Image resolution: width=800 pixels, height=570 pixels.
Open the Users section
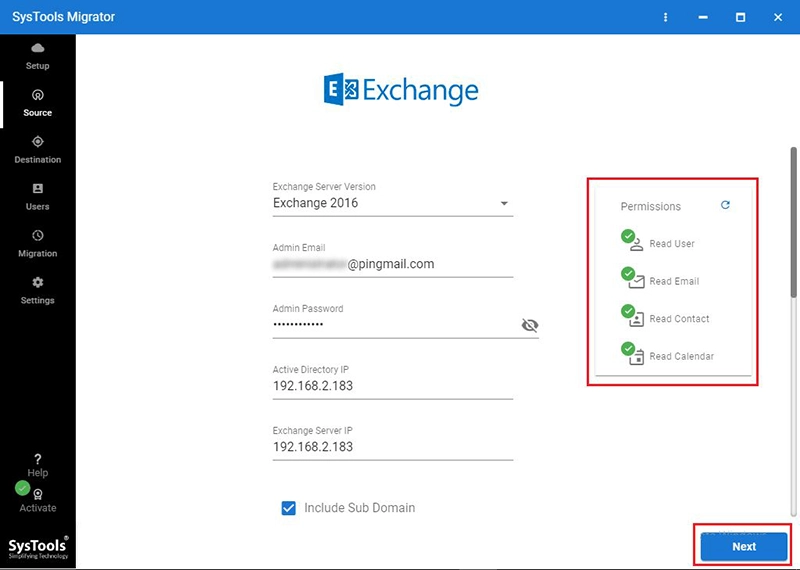[38, 197]
